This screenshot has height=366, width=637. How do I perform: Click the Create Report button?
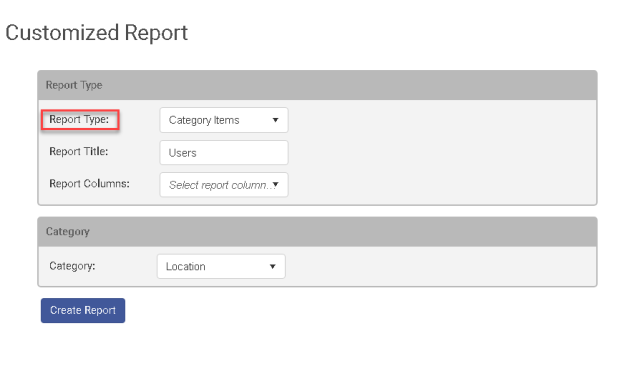(x=83, y=310)
